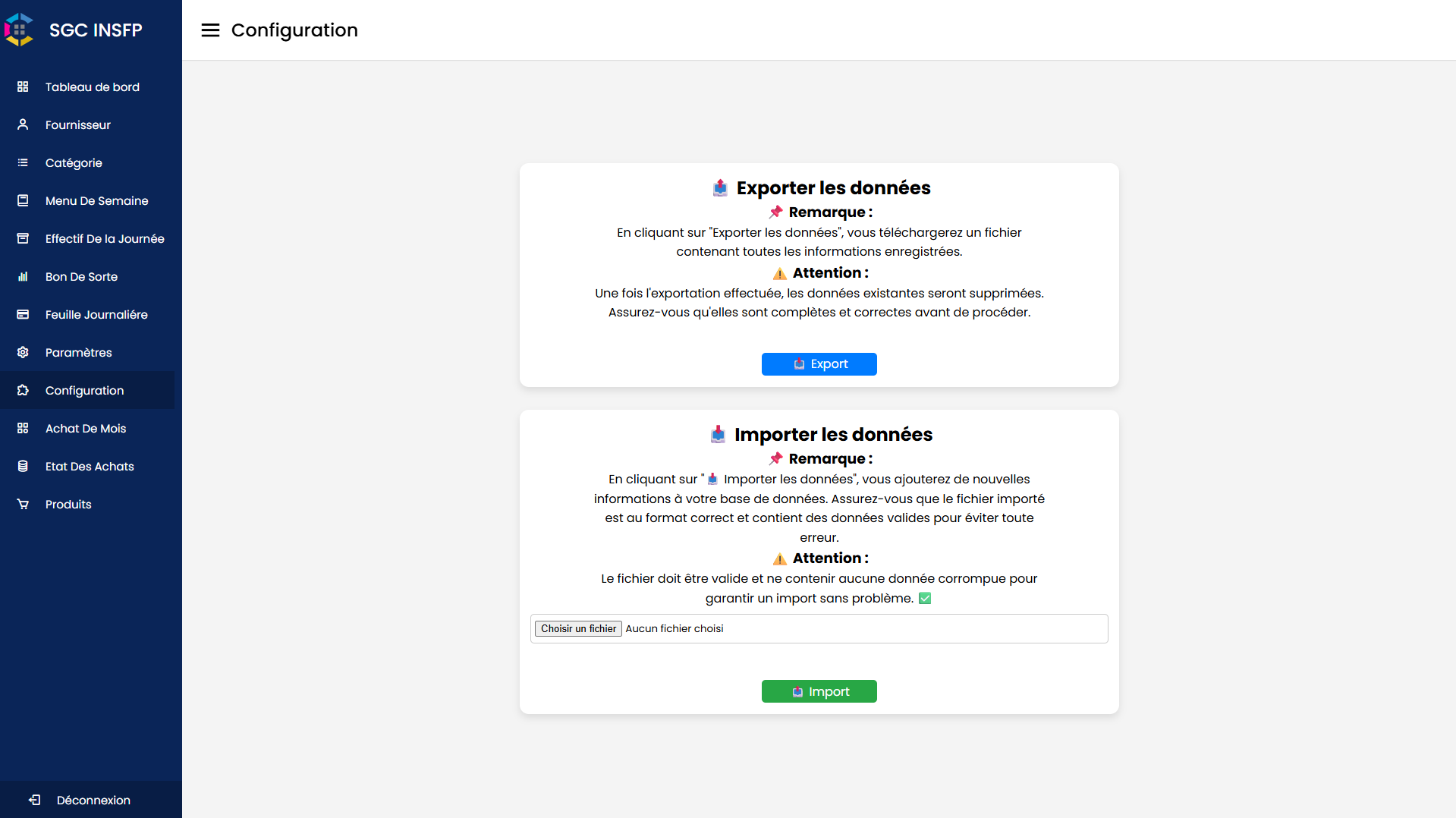The image size is (1456, 818).
Task: Click the Produits shopping cart icon
Action: pyautogui.click(x=23, y=504)
